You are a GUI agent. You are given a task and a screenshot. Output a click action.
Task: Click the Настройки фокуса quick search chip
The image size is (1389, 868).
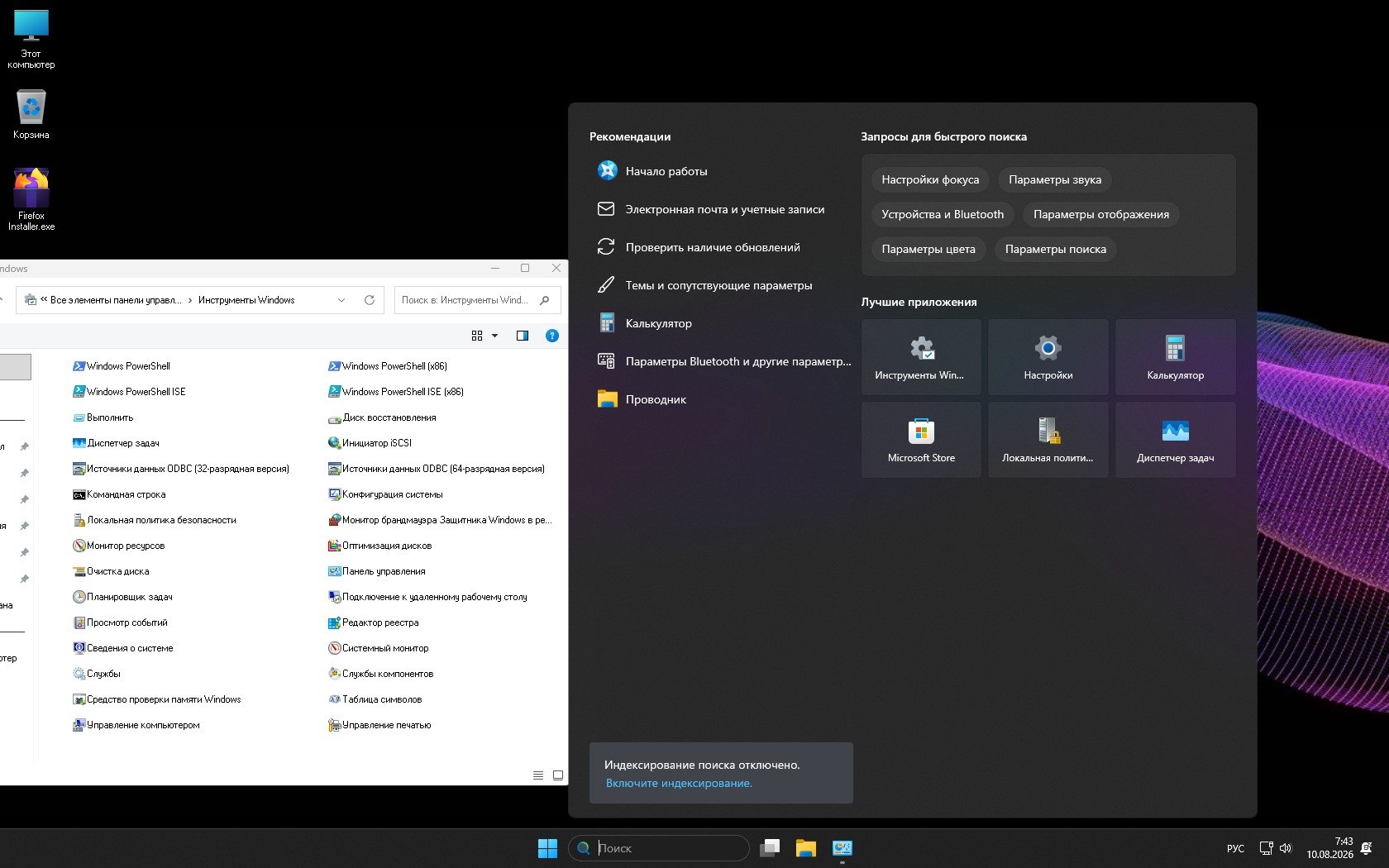tap(930, 179)
